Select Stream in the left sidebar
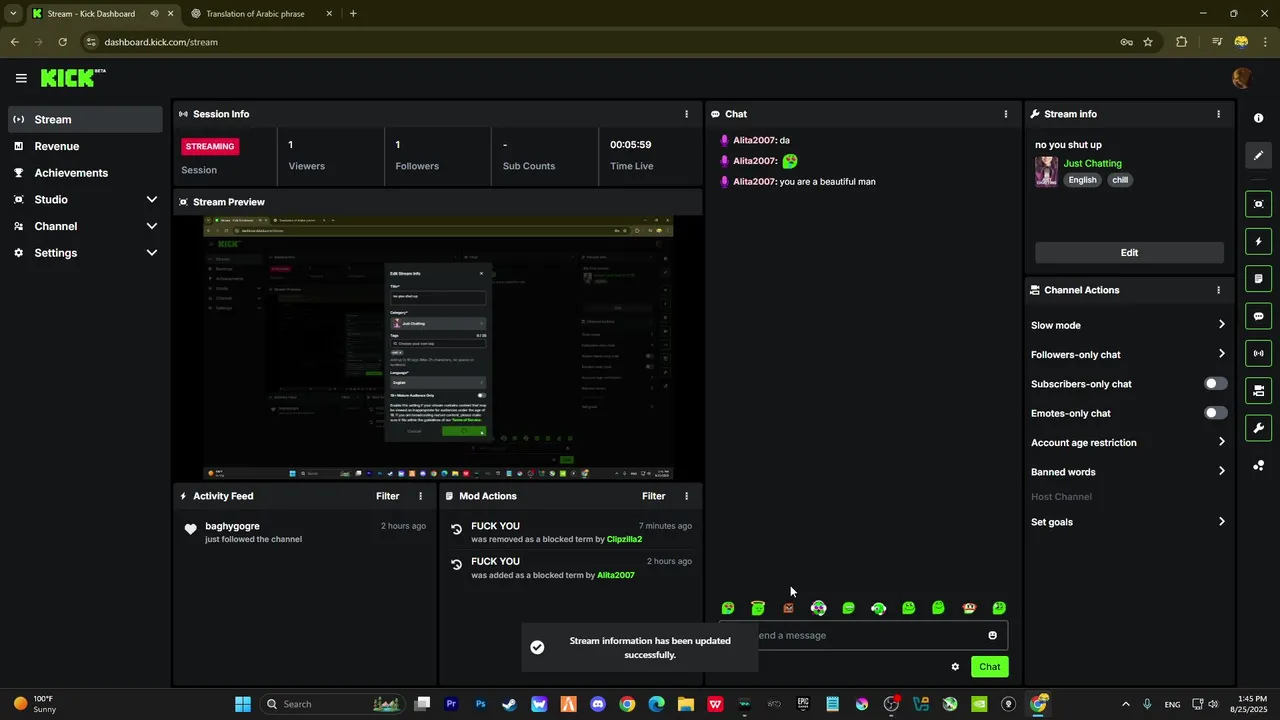The width and height of the screenshot is (1280, 720). click(85, 119)
